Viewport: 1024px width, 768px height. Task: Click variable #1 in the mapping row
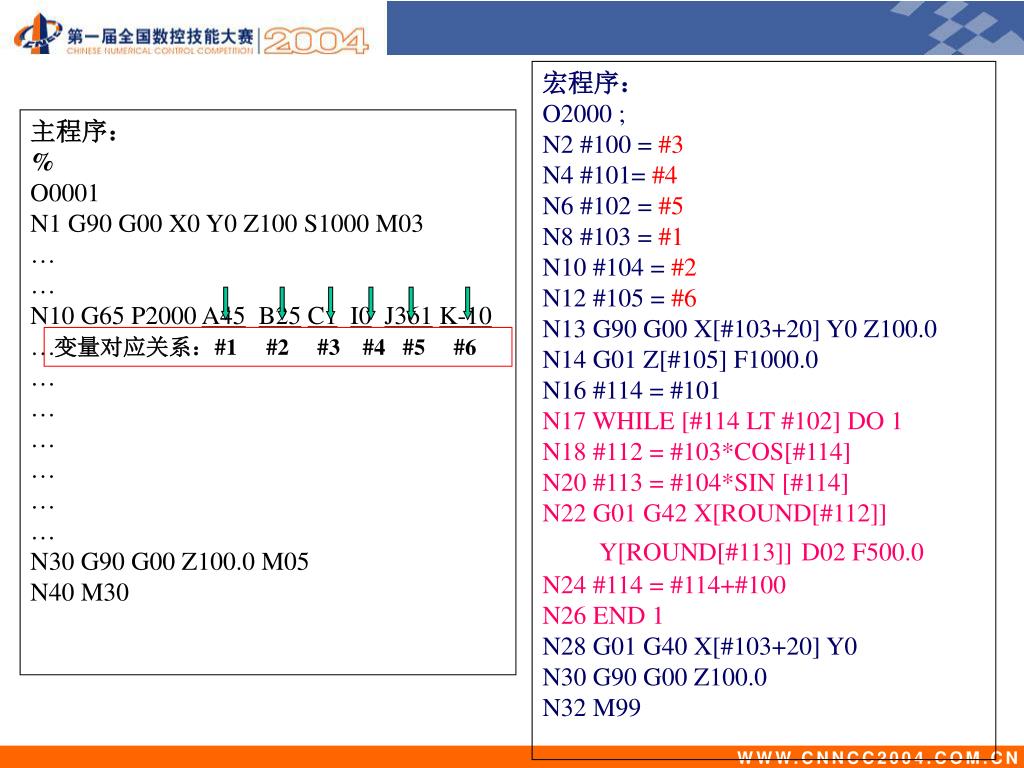pos(225,347)
